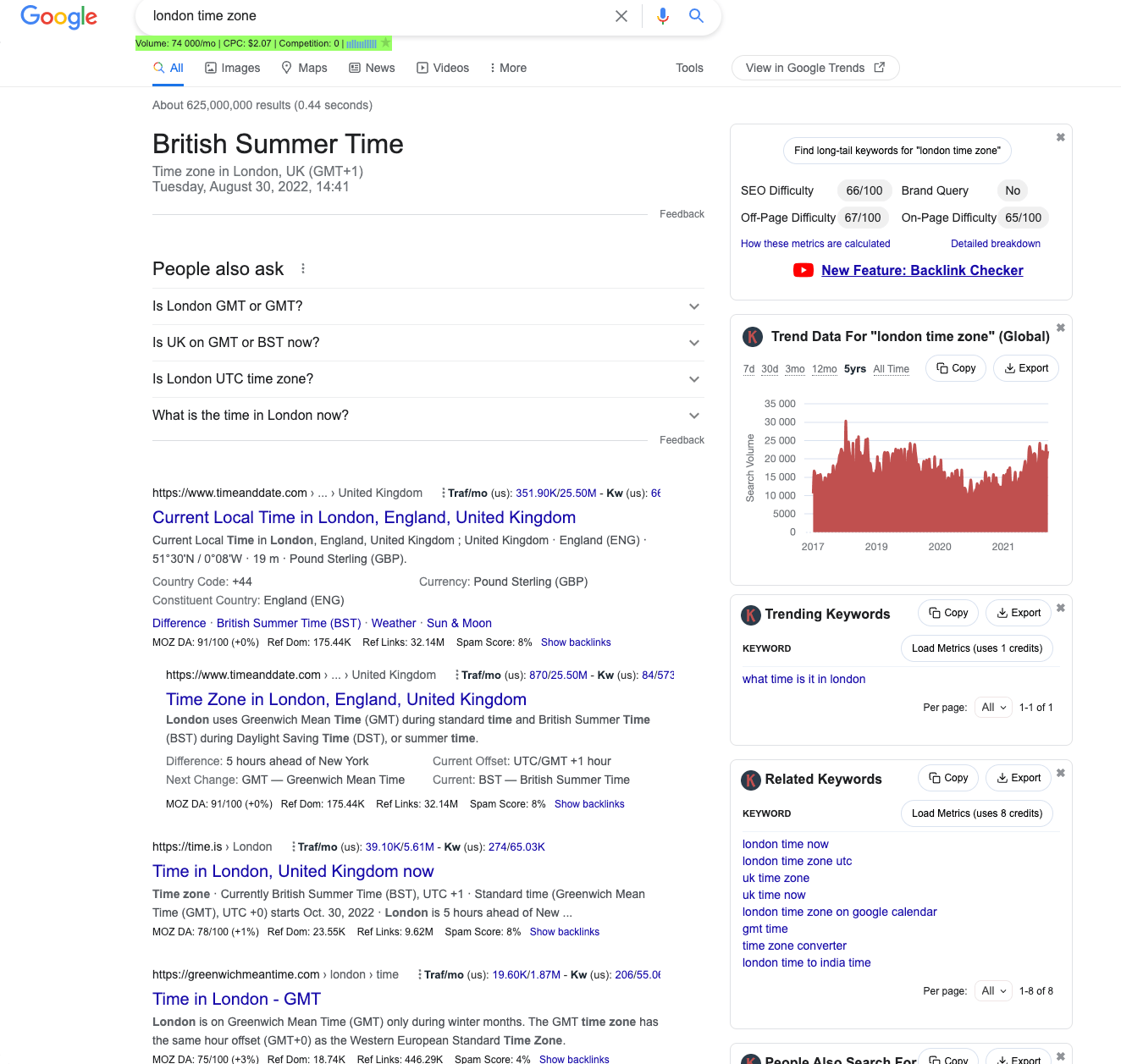Open the search Tools option

tap(689, 68)
